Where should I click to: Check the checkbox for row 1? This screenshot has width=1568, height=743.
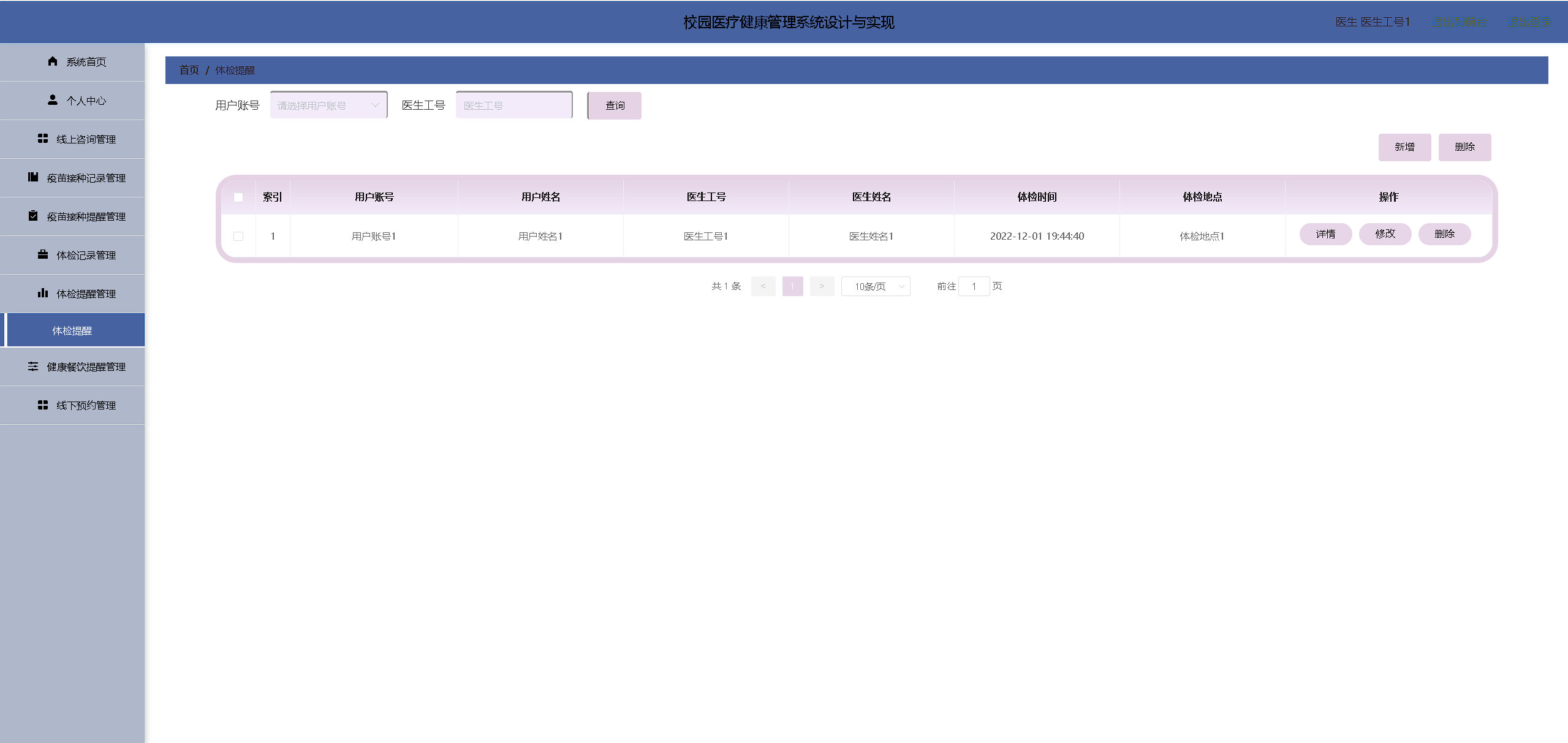pos(238,236)
